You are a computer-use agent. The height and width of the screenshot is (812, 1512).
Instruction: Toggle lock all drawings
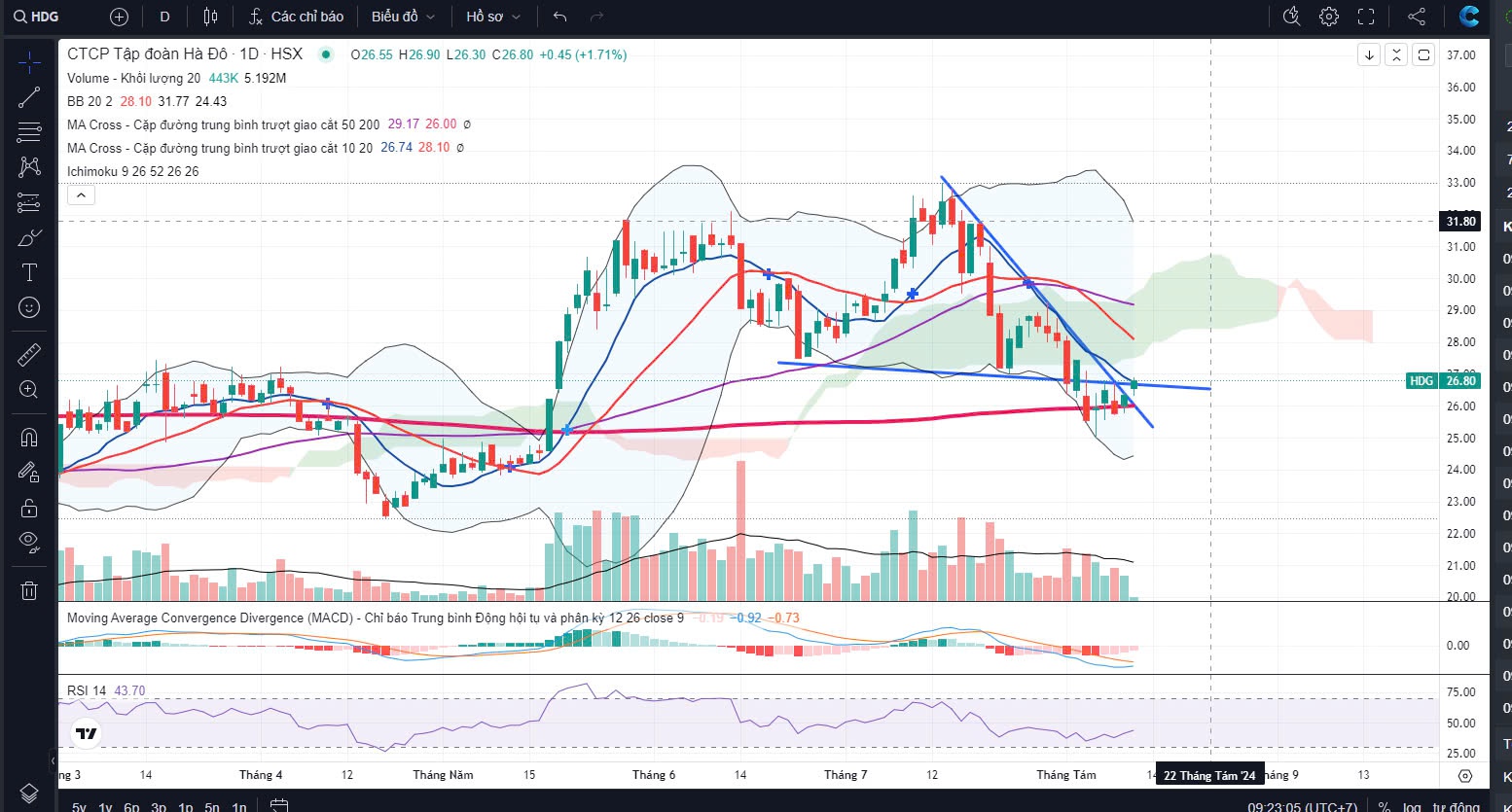tap(29, 508)
